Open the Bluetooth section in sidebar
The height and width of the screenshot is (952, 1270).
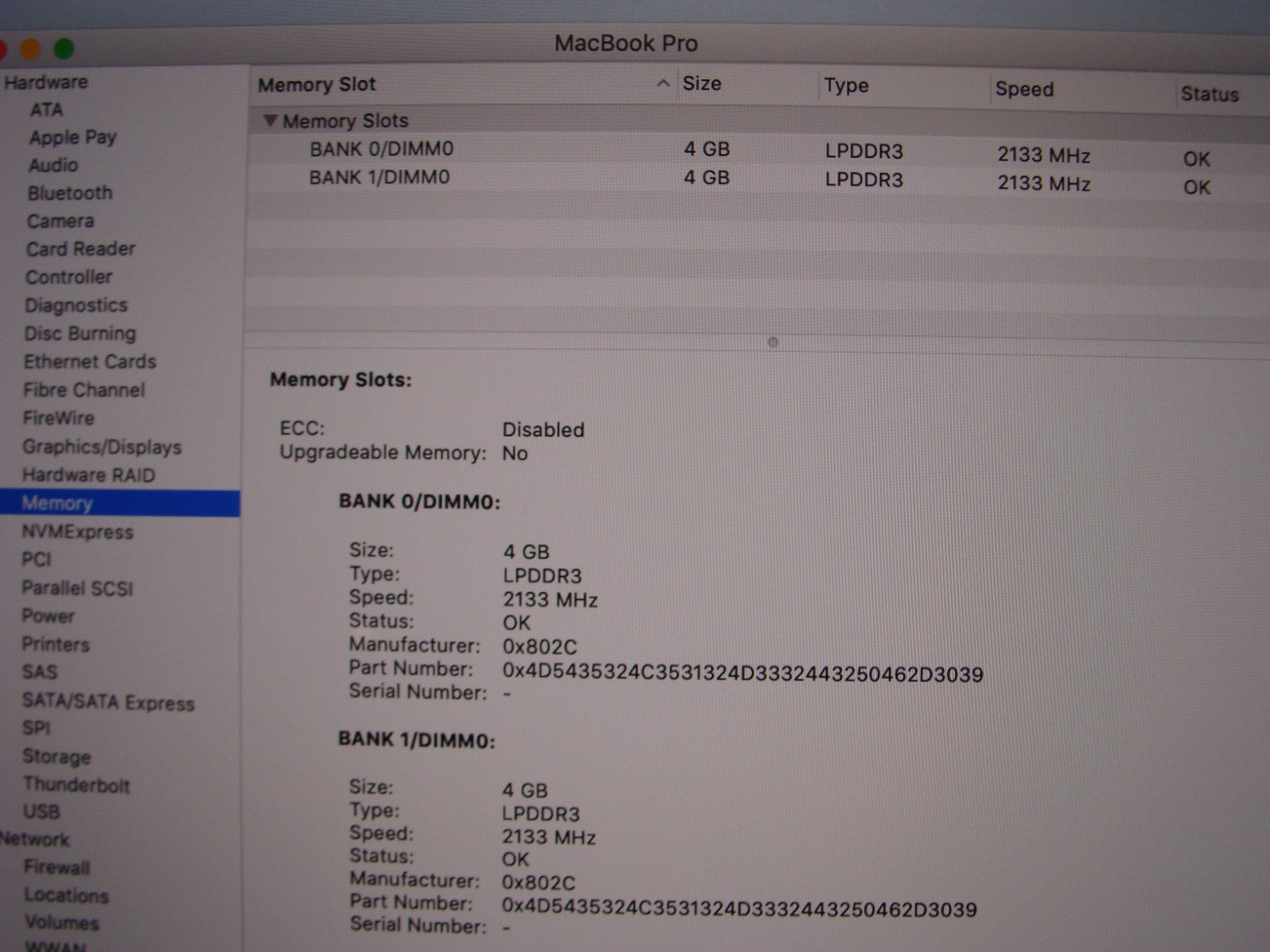pos(70,193)
